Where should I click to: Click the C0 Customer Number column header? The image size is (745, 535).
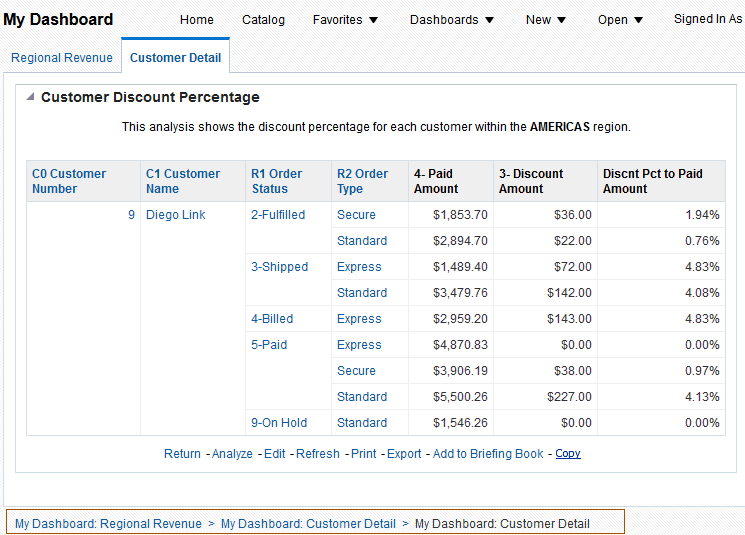pos(69,181)
